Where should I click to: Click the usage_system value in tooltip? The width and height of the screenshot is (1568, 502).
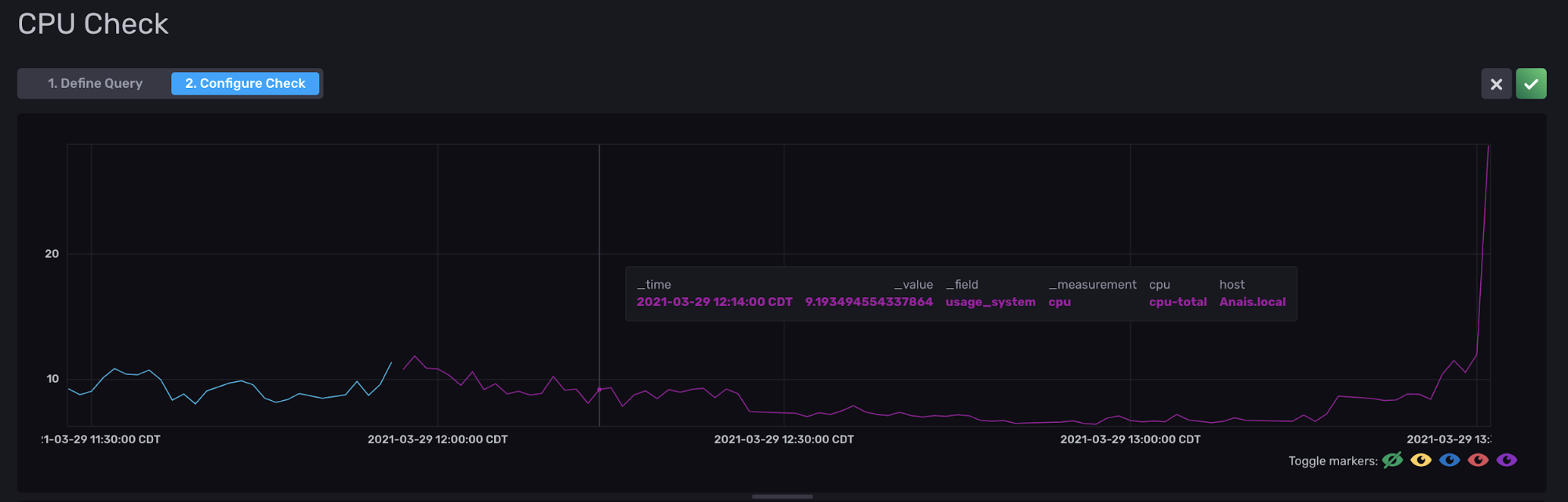[990, 302]
